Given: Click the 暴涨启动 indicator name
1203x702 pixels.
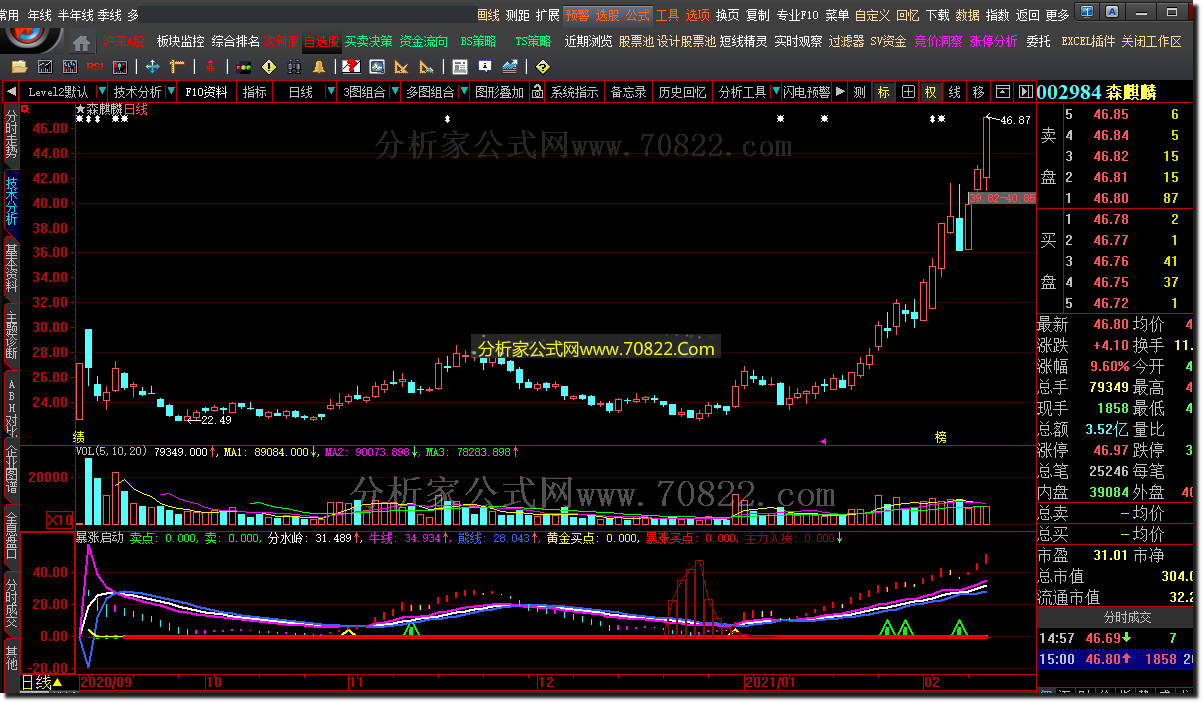Looking at the screenshot, I should (100, 538).
